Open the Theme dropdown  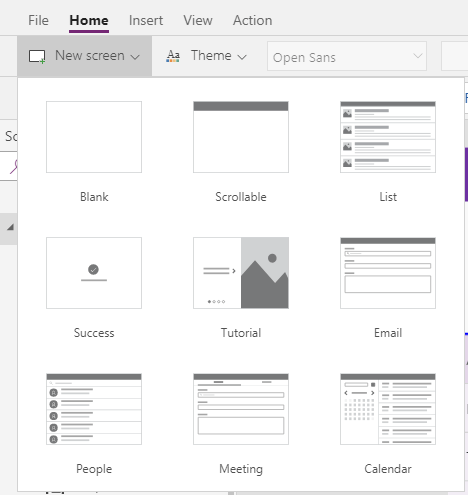coord(206,56)
